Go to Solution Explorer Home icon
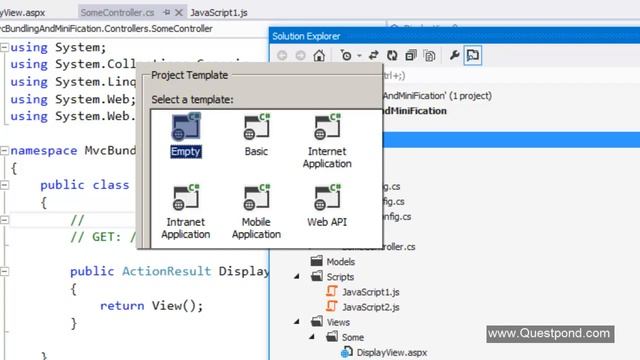Viewport: 640px width, 360px height. (x=319, y=56)
